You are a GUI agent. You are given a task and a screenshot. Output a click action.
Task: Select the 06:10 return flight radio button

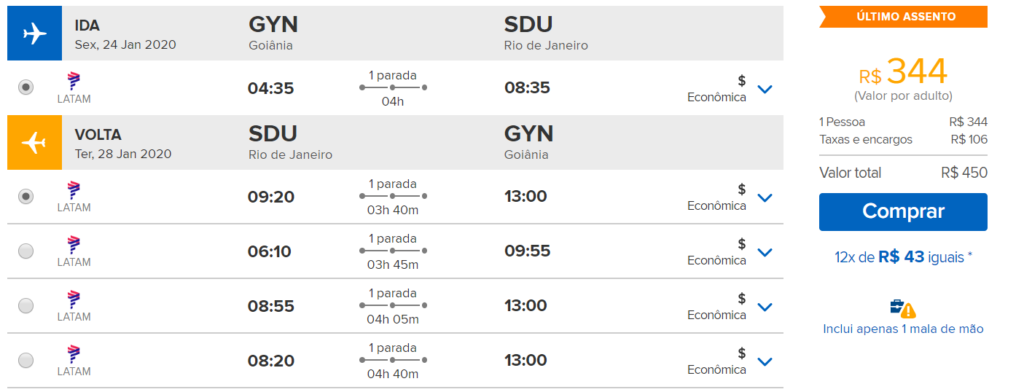[x=25, y=251]
